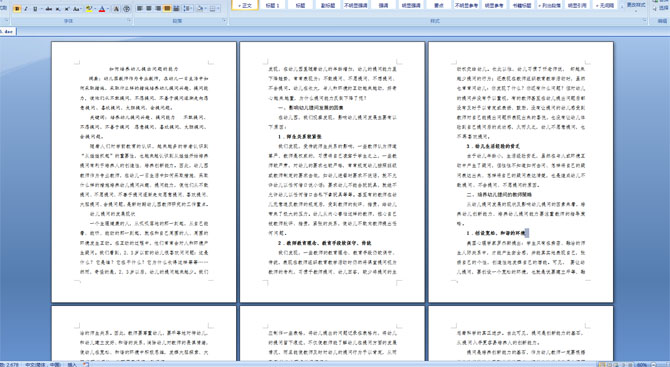This screenshot has width=670, height=367.
Task: Apply the red font color icon
Action: pyautogui.click(x=102, y=9)
